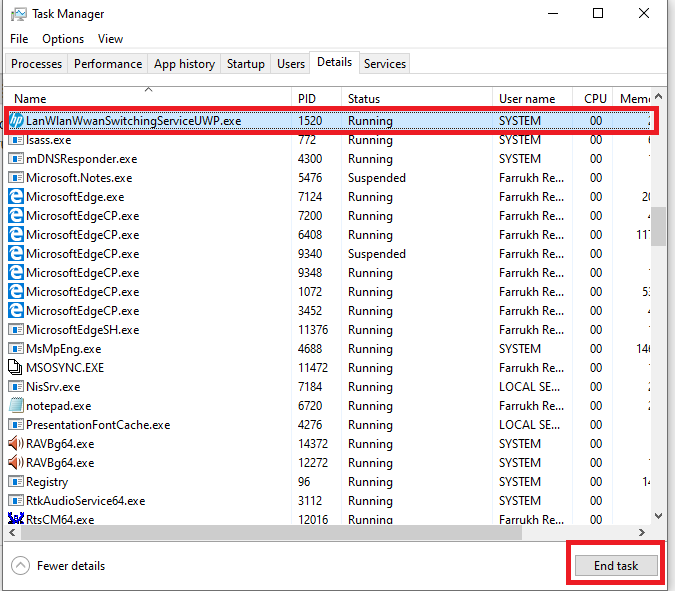Click the End task button
The image size is (675, 591).
616,565
